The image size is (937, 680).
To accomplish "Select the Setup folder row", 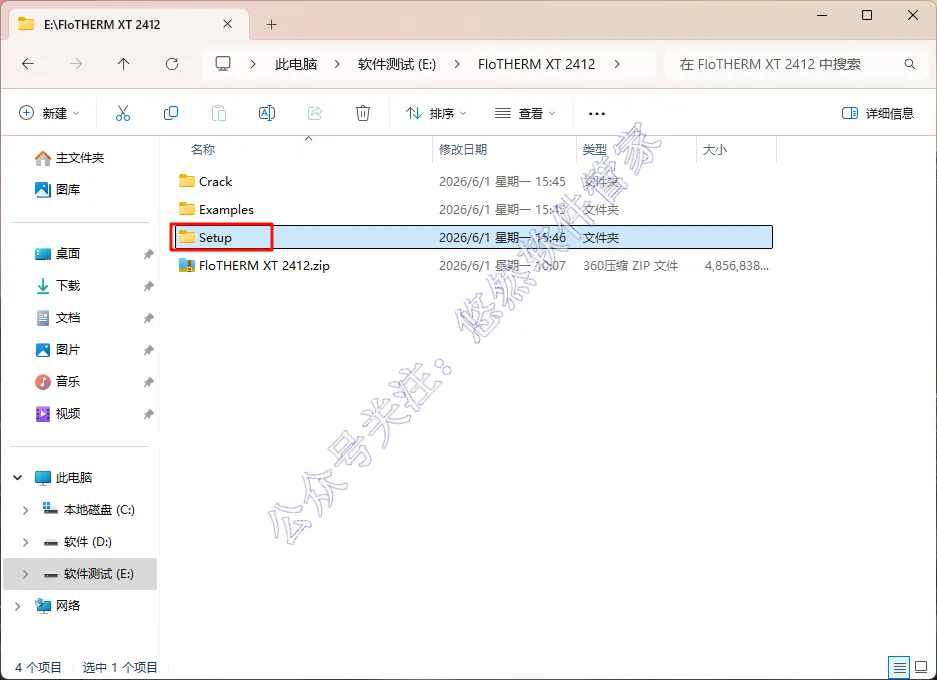I will (x=473, y=237).
